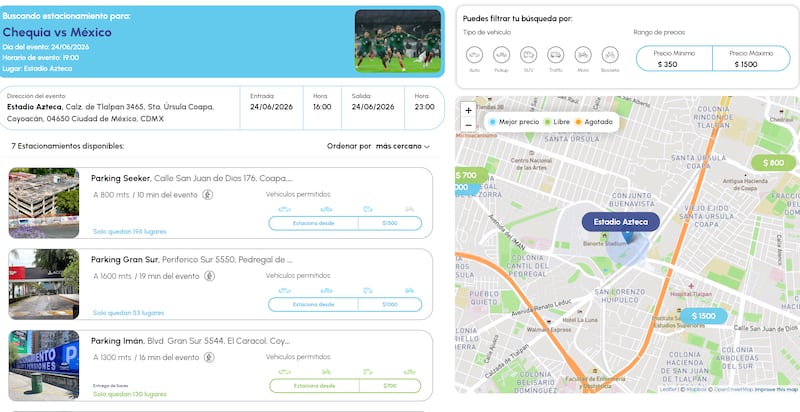This screenshot has width=800, height=412.
Task: Open Parking Seeker listing title
Action: [121, 178]
